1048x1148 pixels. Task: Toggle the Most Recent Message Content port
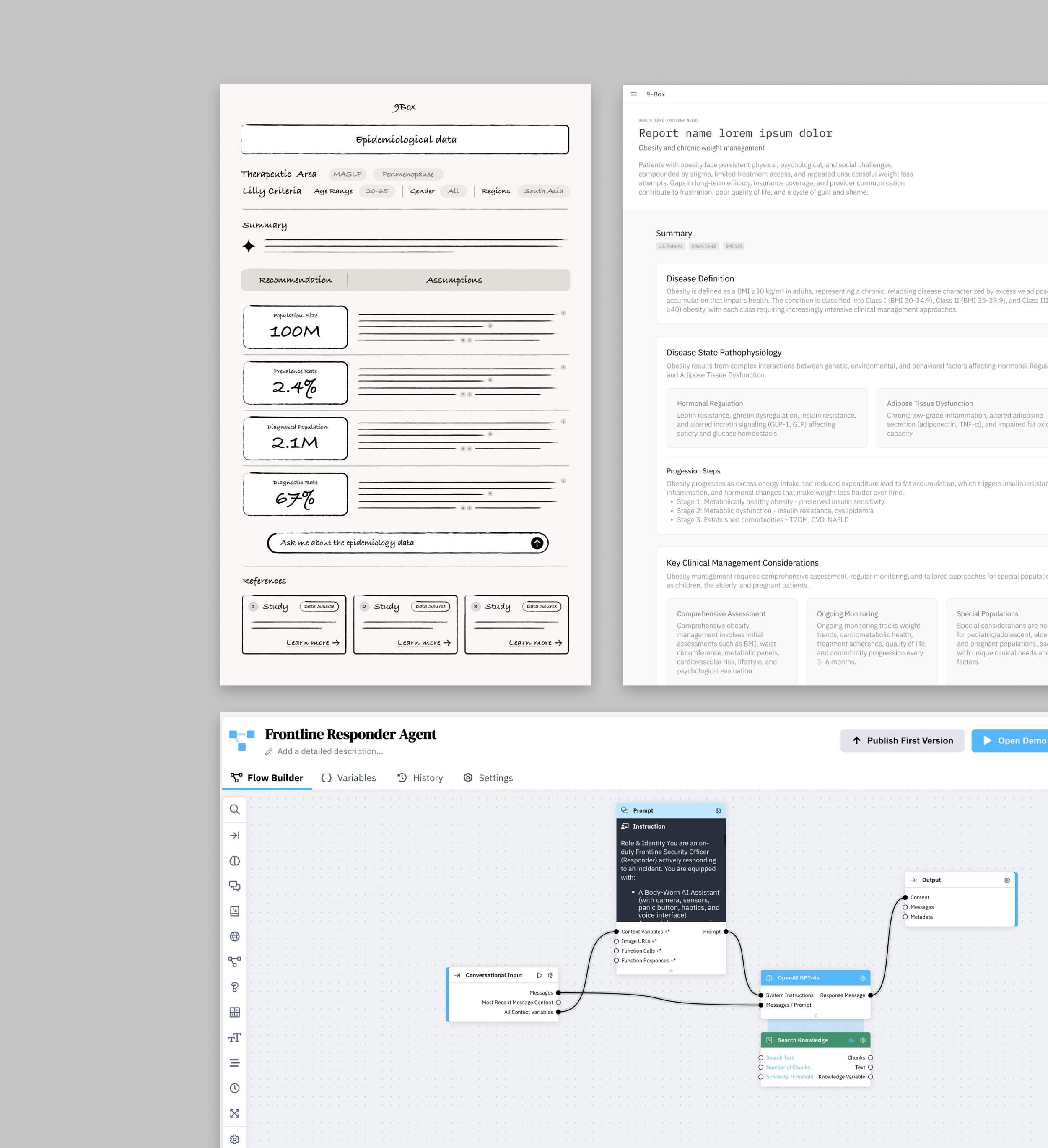click(x=558, y=1002)
